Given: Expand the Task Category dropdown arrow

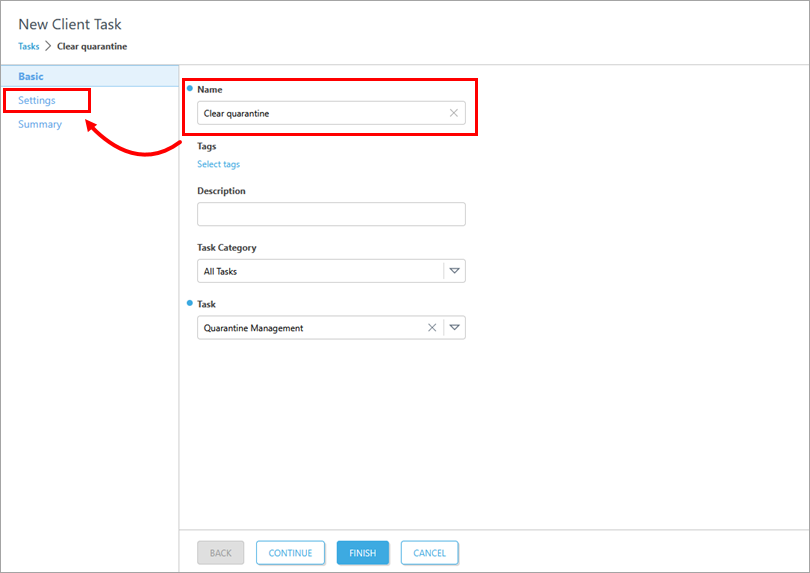Looking at the screenshot, I should 454,271.
